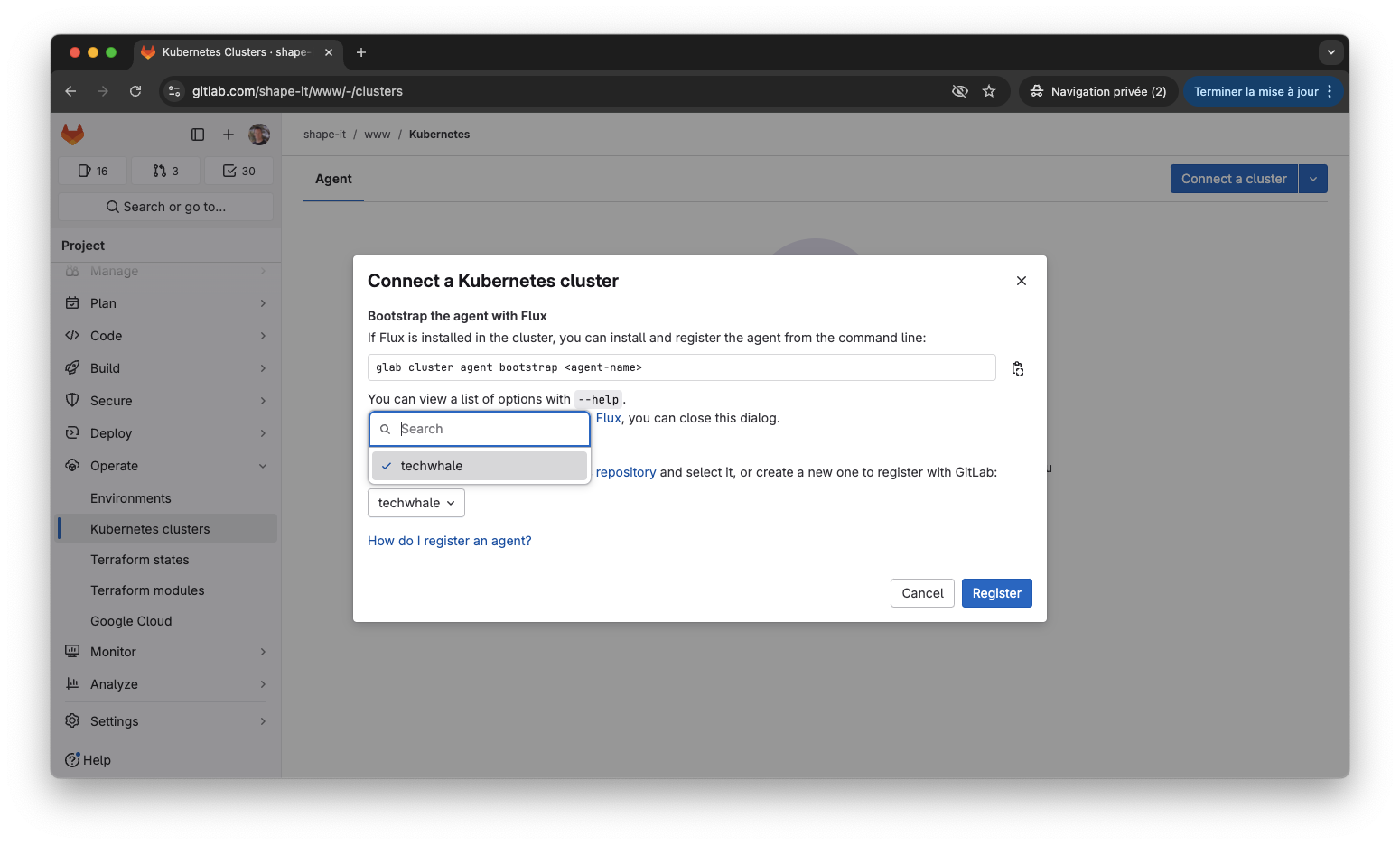1400x845 pixels.
Task: Click the Register button
Action: pos(997,593)
